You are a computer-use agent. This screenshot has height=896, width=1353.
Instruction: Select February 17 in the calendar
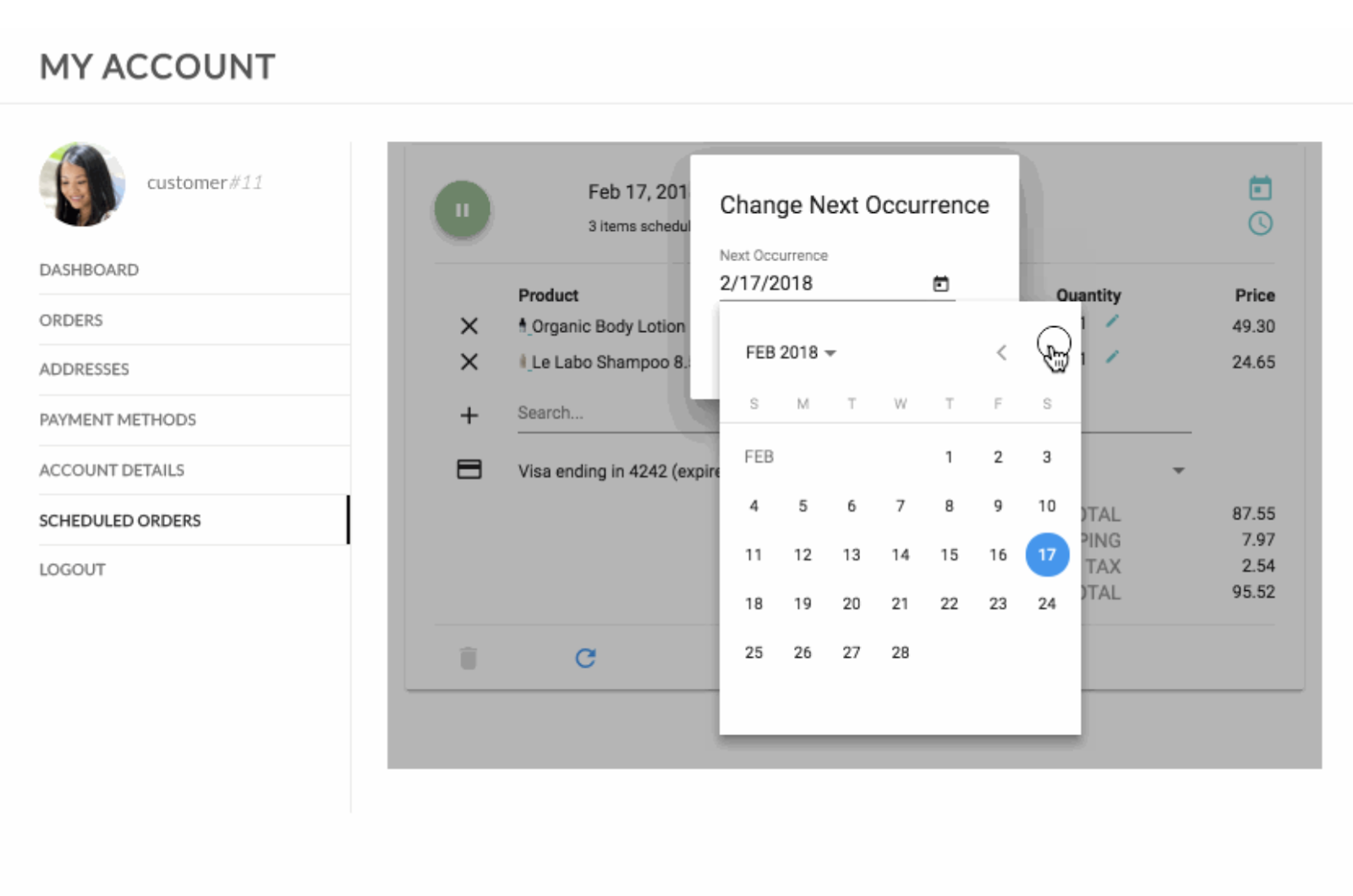point(1047,555)
